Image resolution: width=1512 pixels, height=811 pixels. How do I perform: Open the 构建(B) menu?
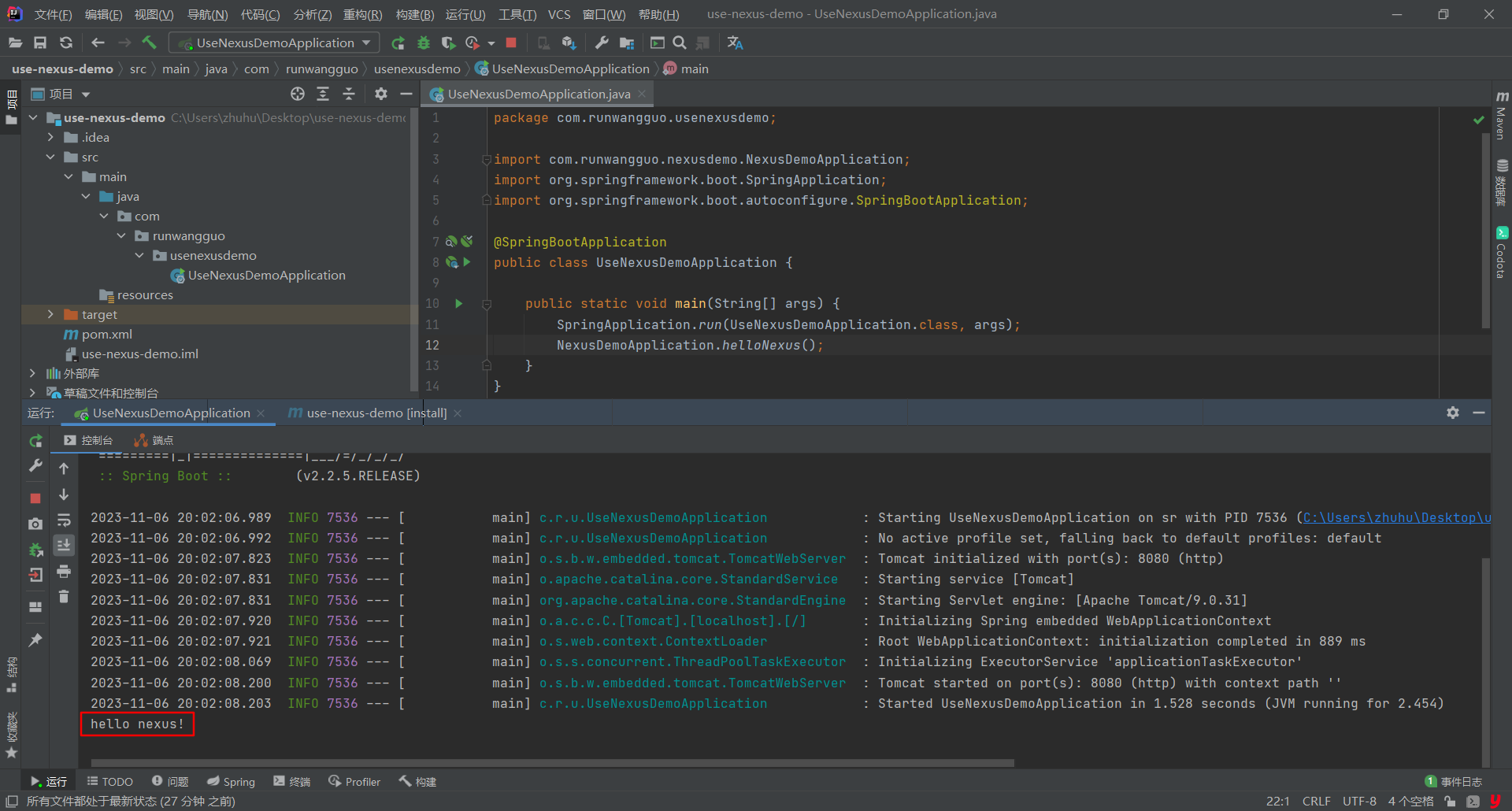click(x=414, y=14)
